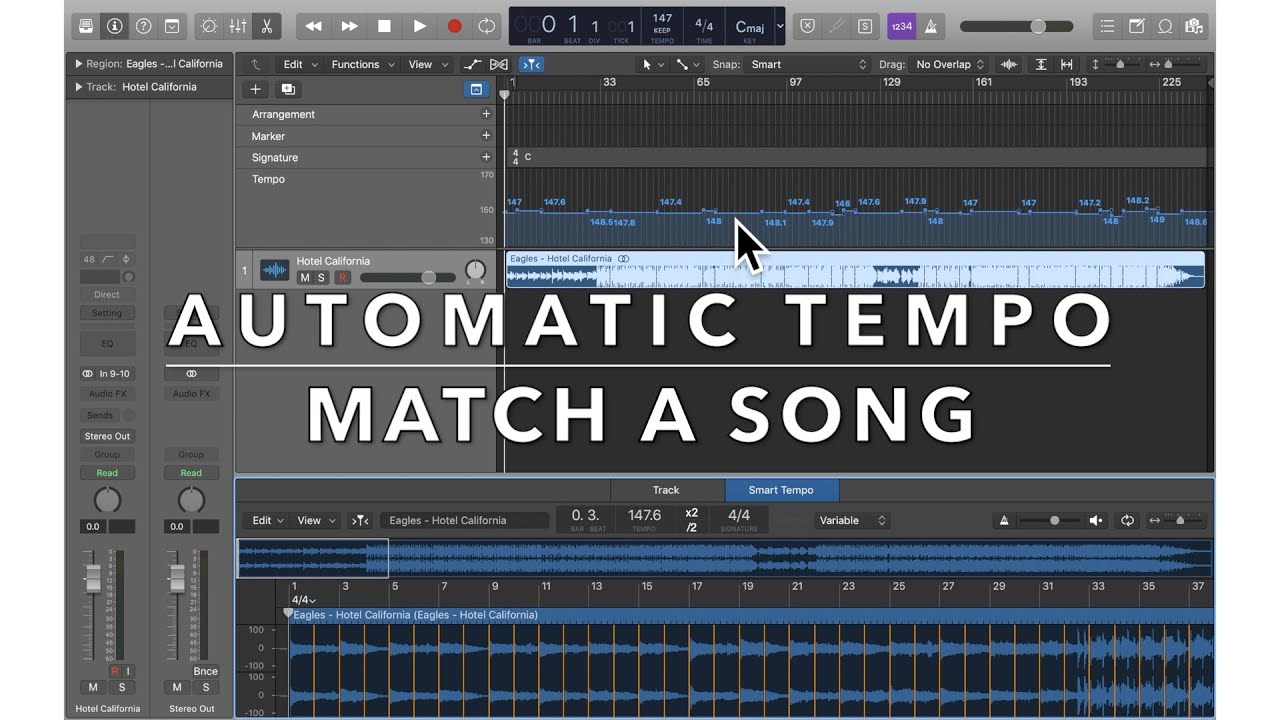This screenshot has height=720, width=1280.
Task: Toggle the Editors scissors button
Action: [x=267, y=26]
